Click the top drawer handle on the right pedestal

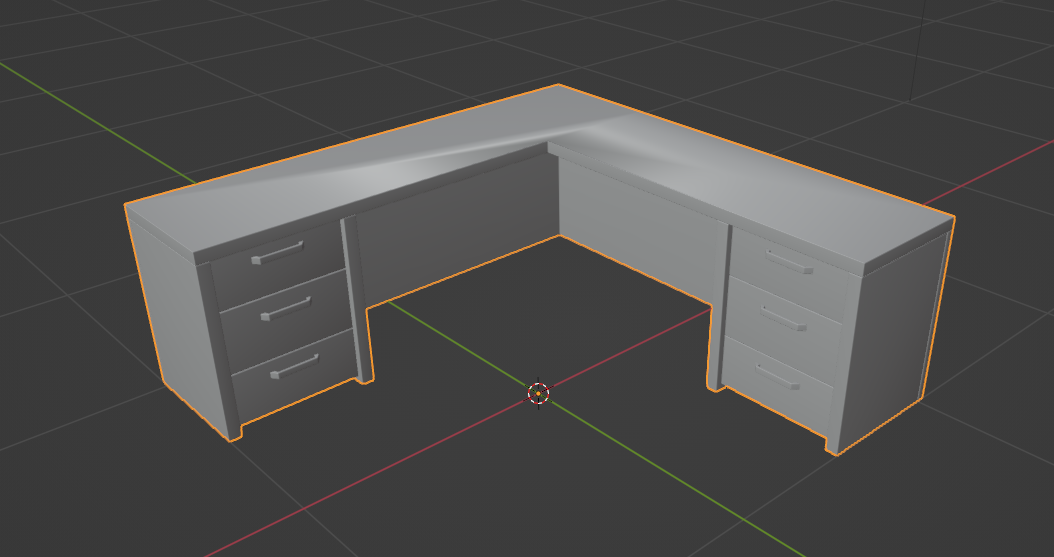(x=789, y=261)
